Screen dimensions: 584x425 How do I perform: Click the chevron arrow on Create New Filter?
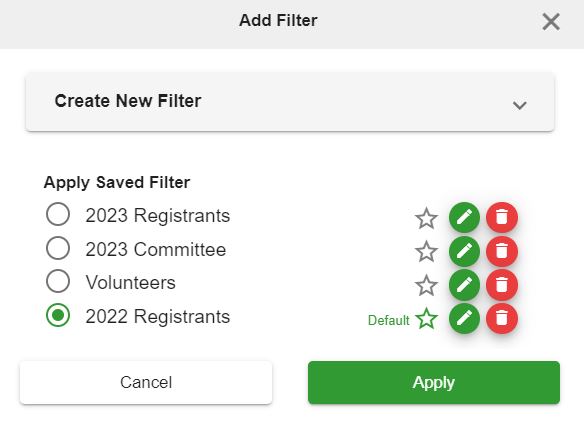click(519, 105)
